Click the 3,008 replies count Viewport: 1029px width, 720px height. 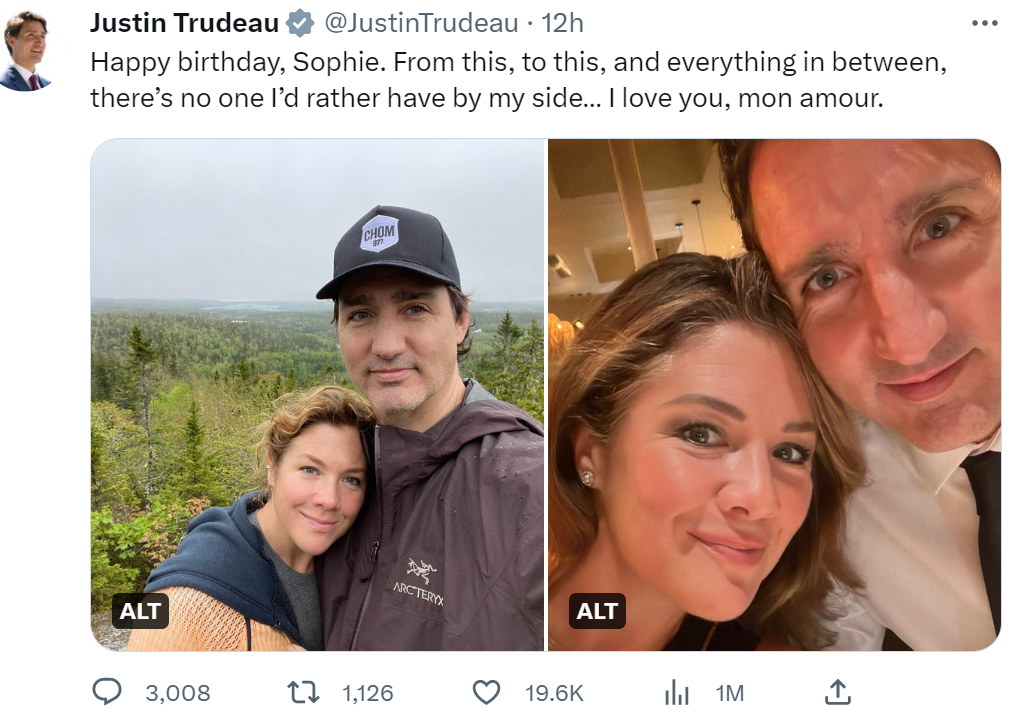[x=178, y=693]
